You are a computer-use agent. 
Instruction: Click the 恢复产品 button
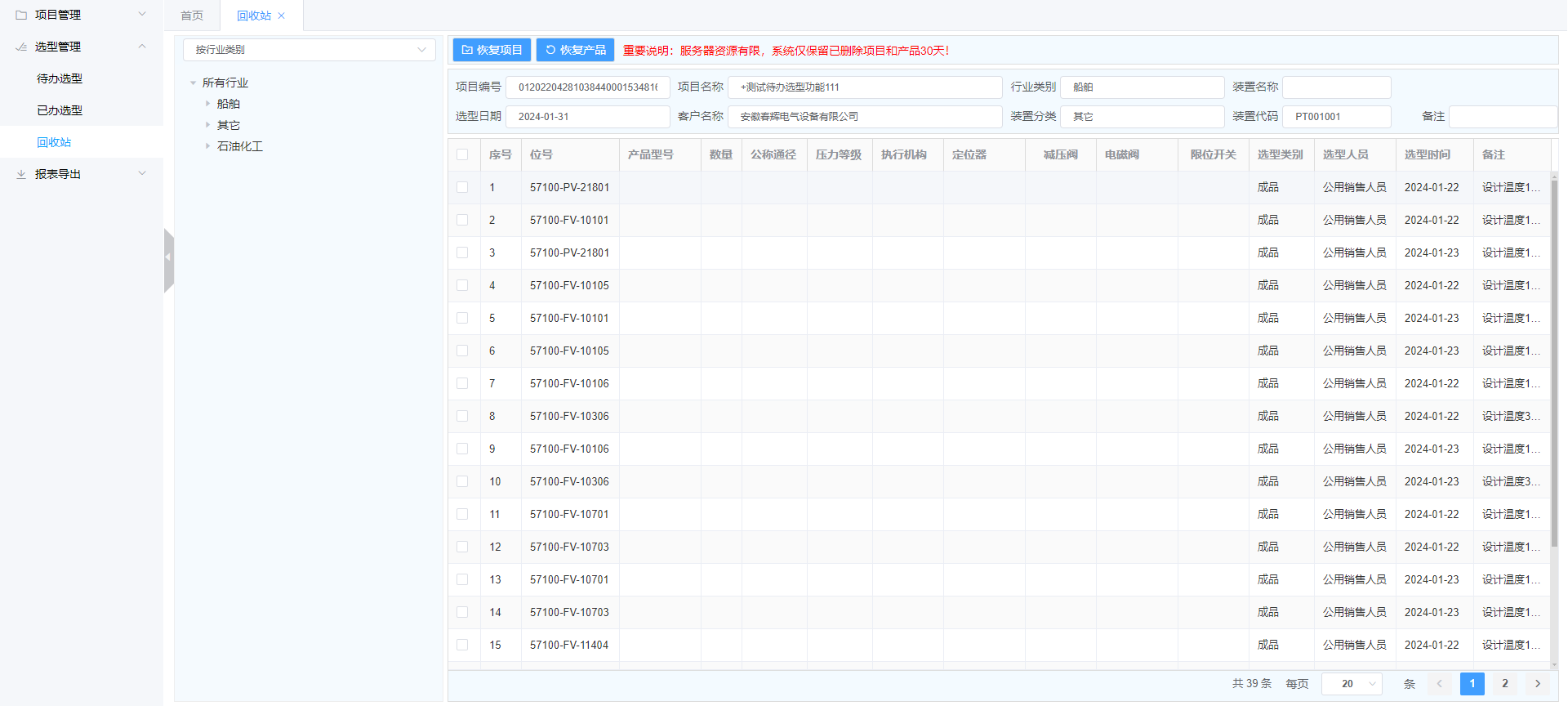pos(575,50)
